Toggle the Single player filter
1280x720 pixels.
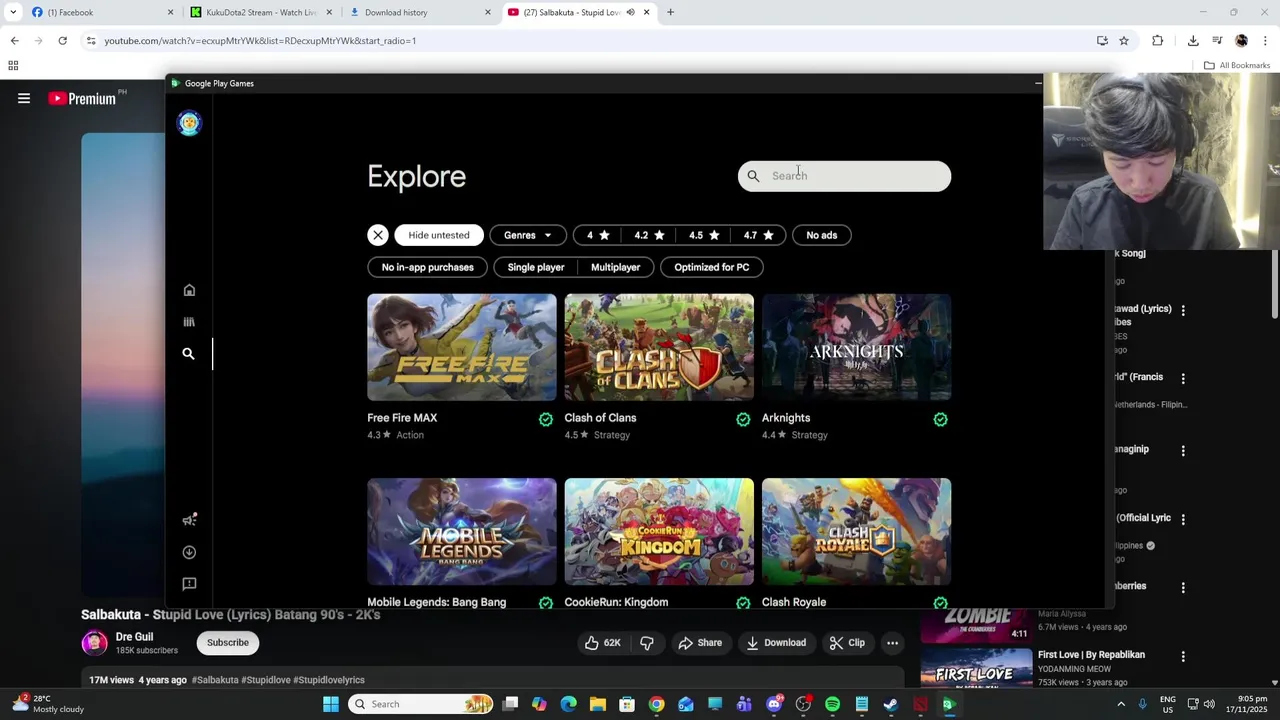tap(536, 267)
